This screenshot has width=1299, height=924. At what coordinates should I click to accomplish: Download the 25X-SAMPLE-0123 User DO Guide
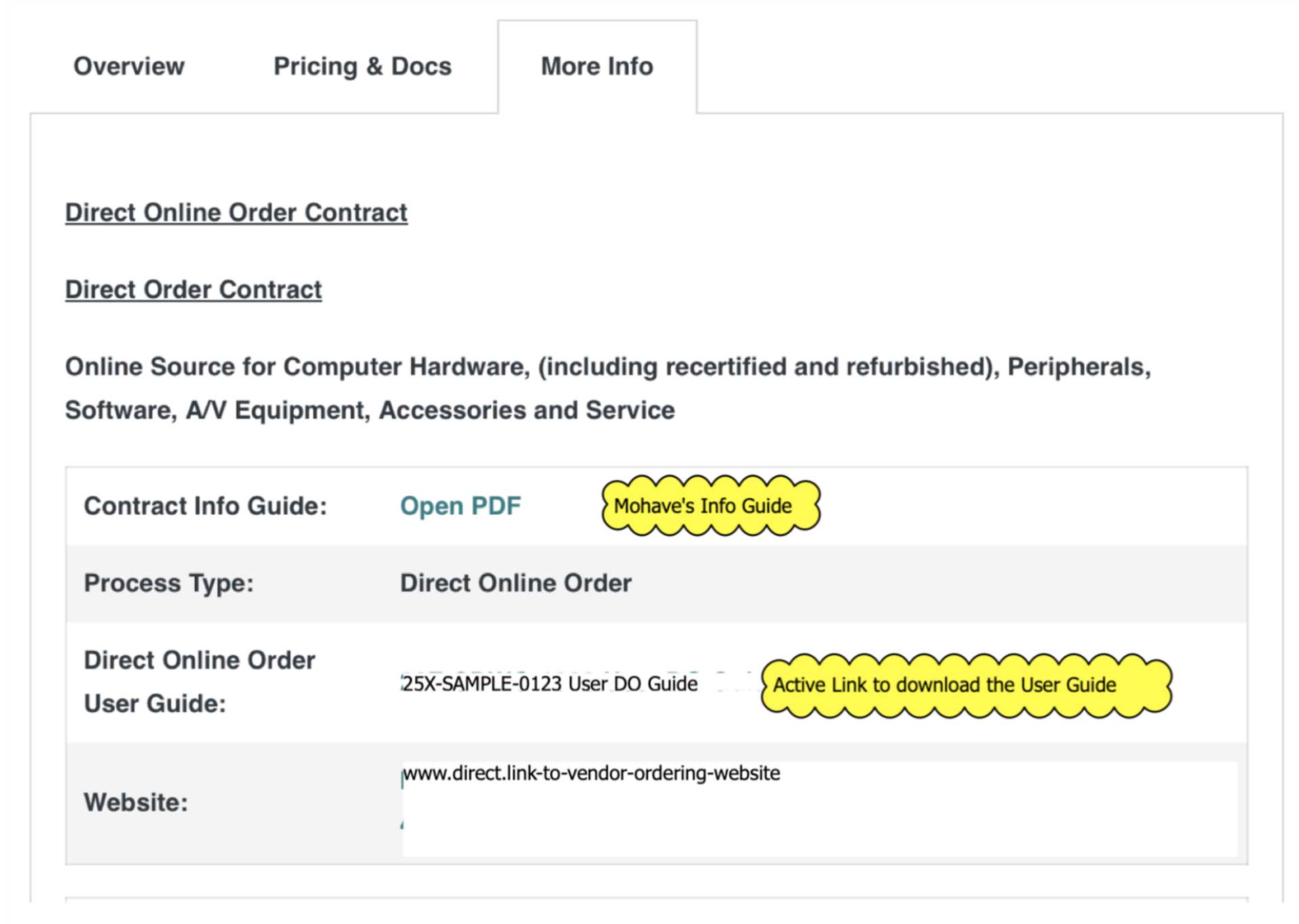pos(549,684)
